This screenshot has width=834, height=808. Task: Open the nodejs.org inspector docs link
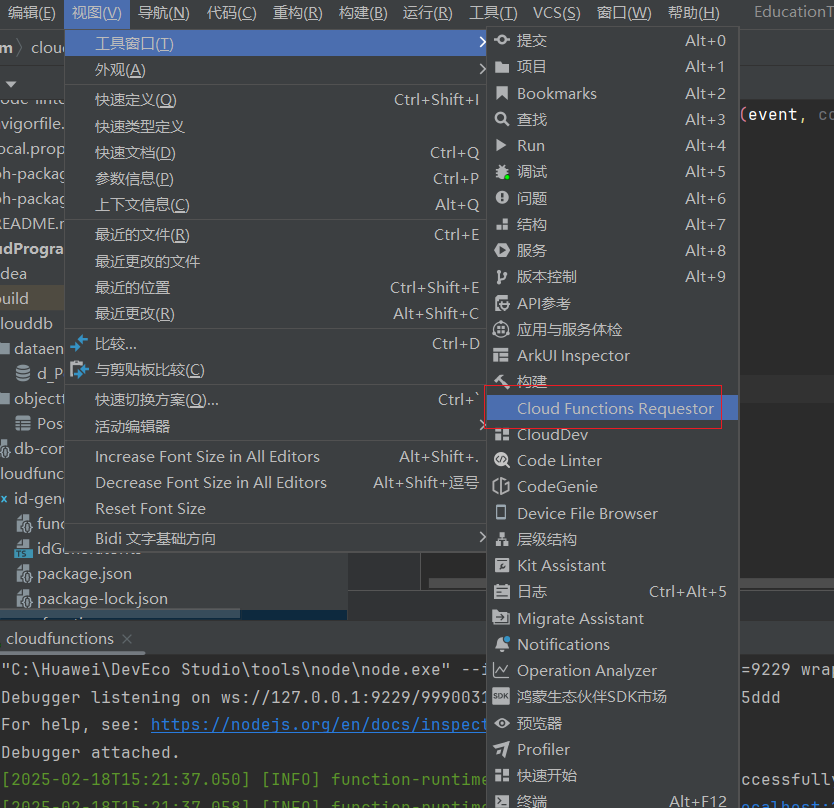click(318, 724)
